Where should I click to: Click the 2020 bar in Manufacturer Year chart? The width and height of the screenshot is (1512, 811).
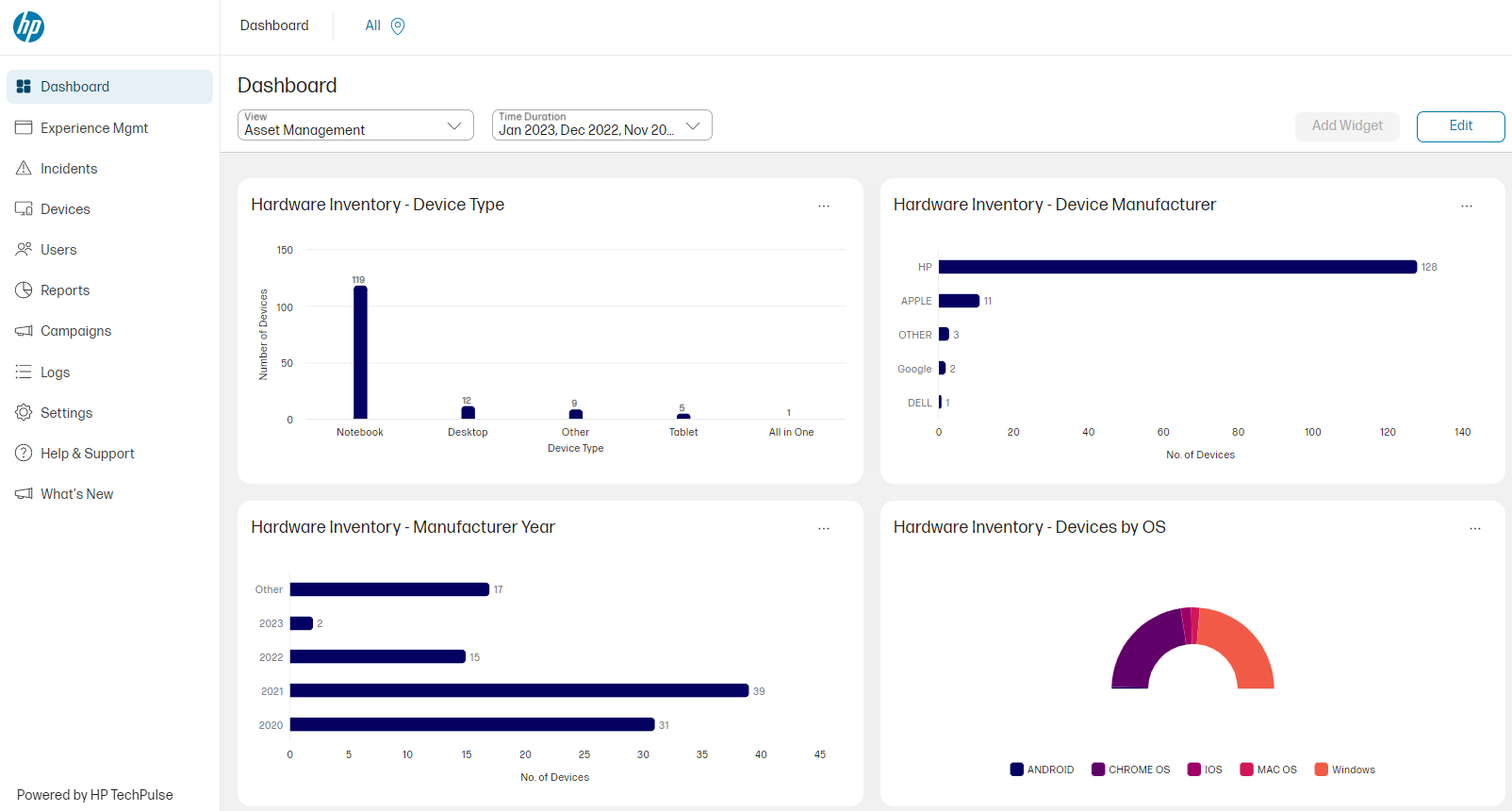point(472,724)
